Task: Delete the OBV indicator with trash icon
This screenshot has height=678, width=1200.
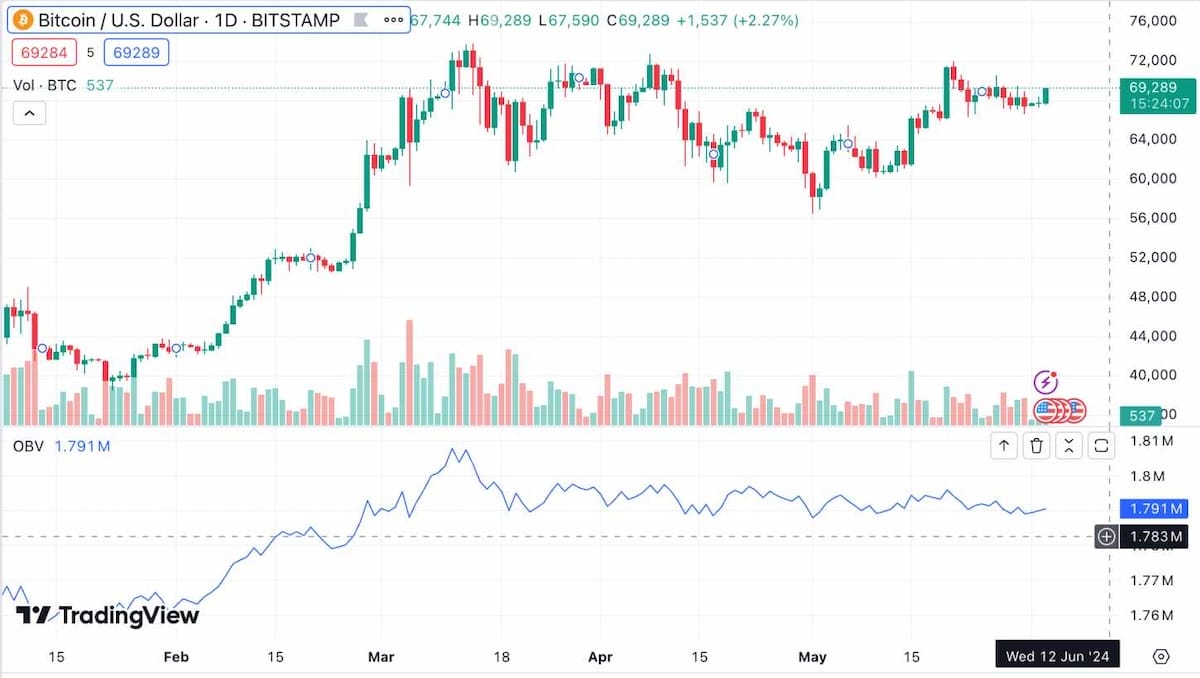Action: click(1036, 445)
